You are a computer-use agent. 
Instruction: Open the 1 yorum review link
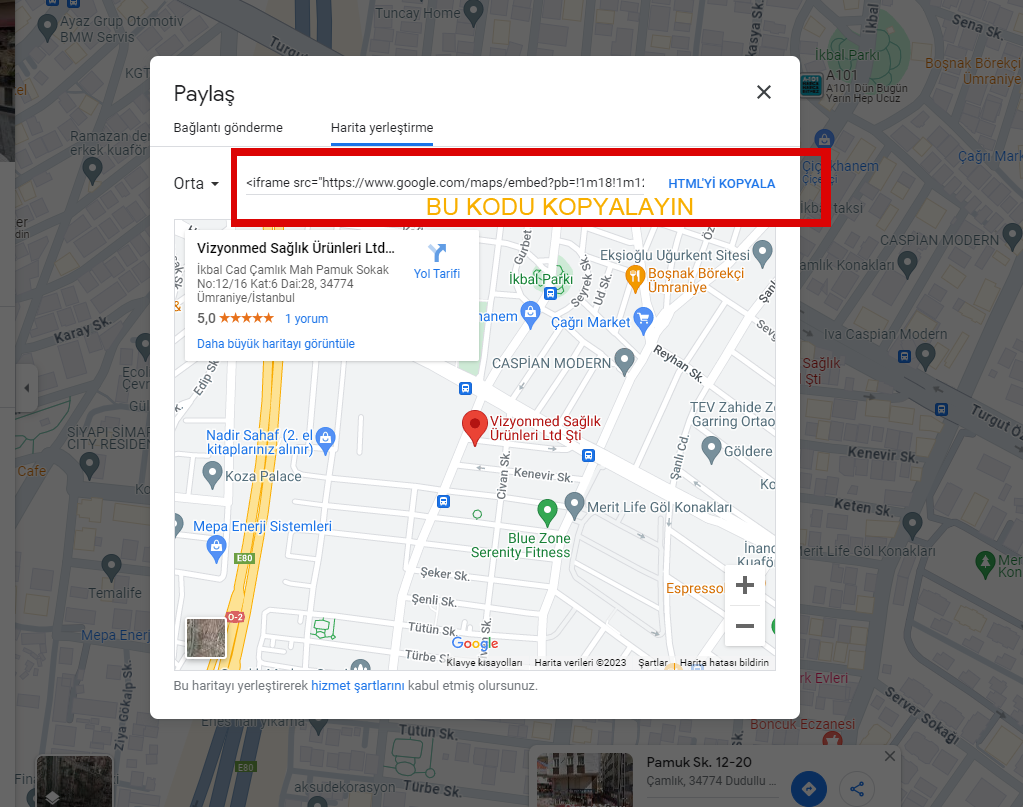click(307, 319)
